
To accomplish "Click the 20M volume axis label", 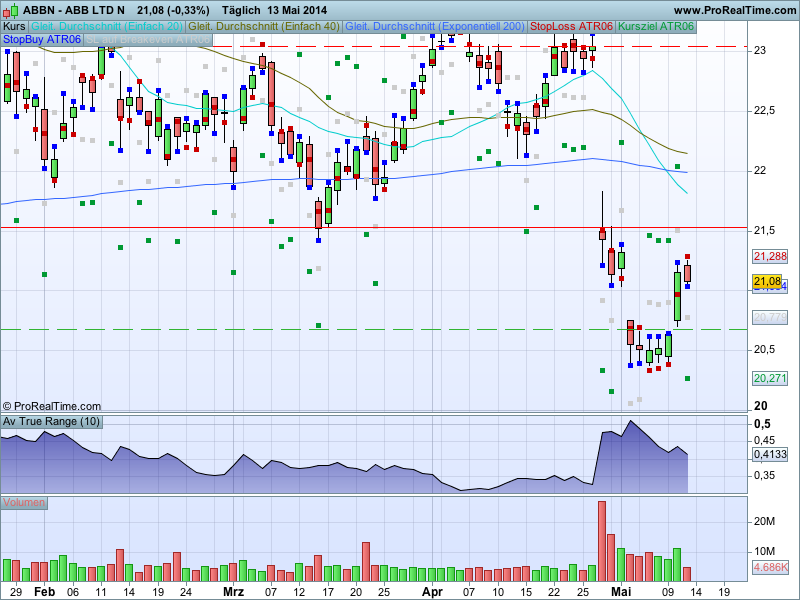I will [764, 521].
